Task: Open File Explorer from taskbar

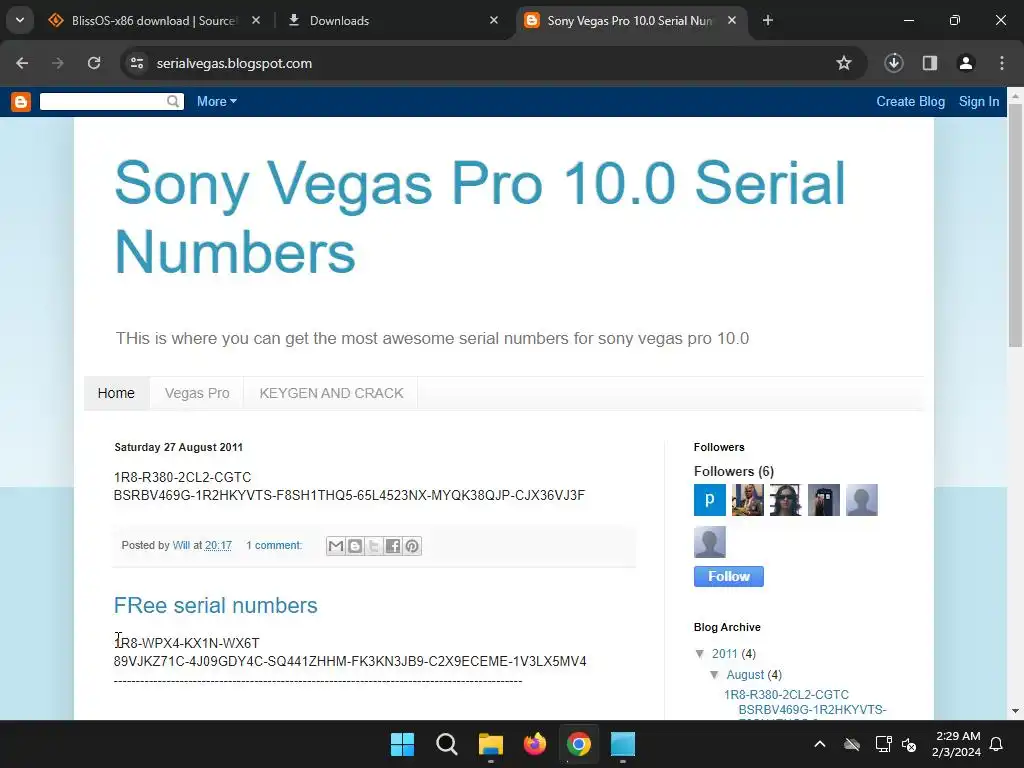Action: [x=490, y=744]
